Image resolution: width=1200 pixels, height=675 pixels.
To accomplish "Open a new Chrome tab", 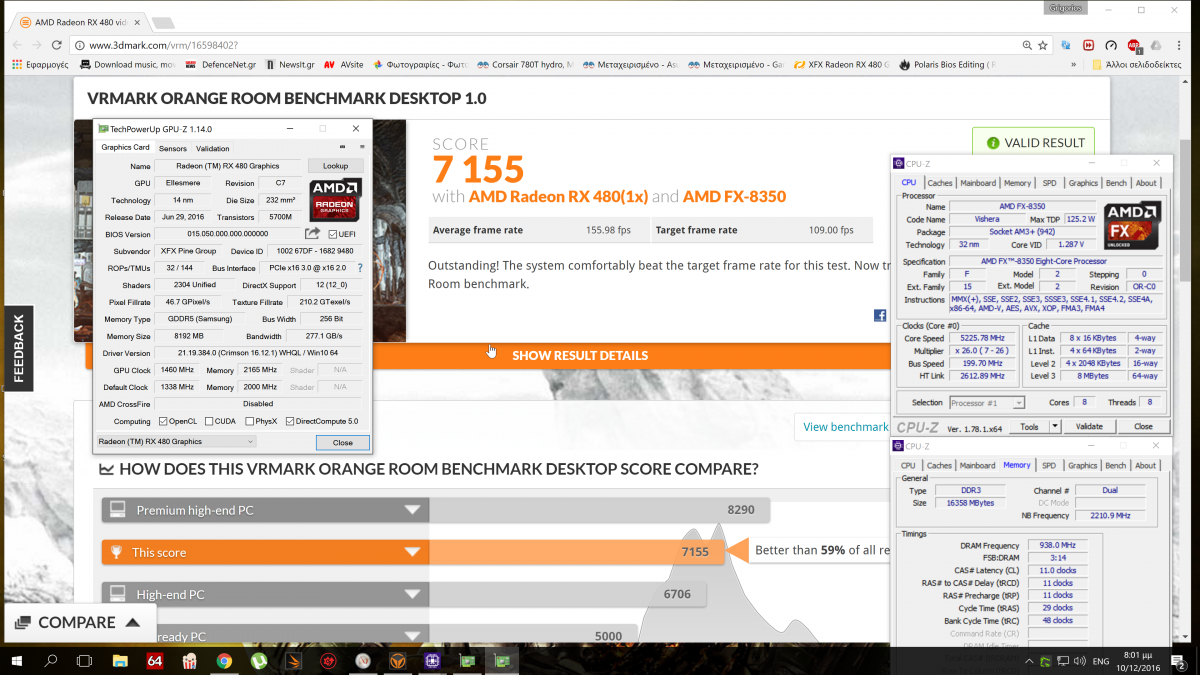I will point(161,22).
